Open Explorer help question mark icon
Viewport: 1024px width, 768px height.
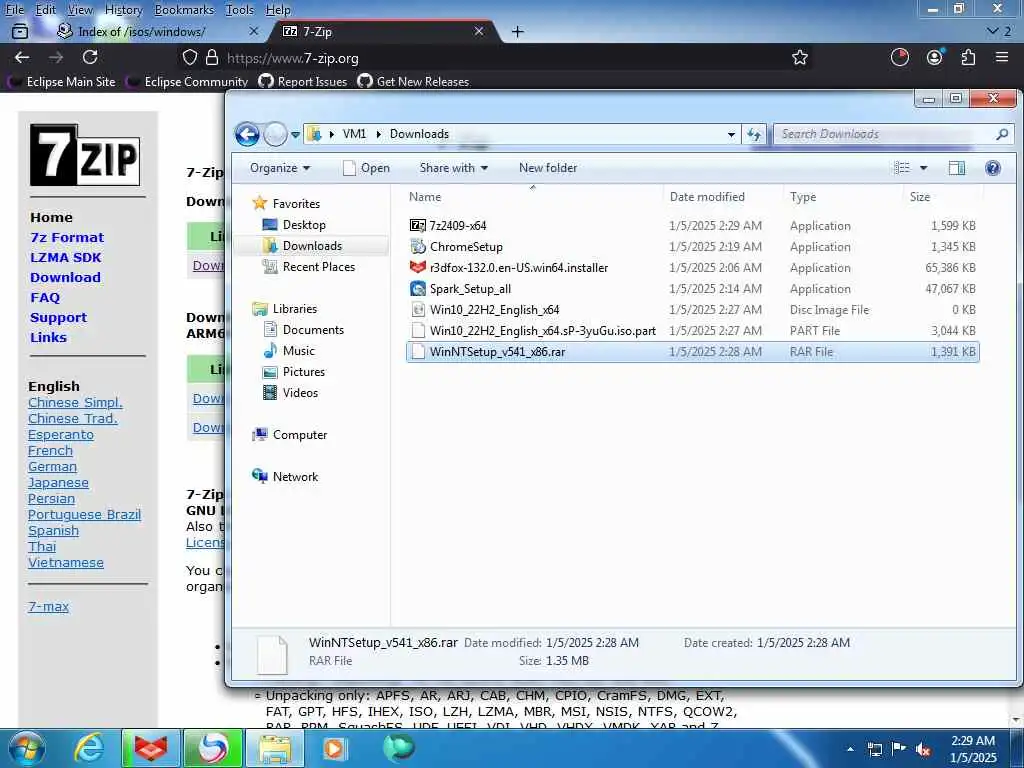pyautogui.click(x=993, y=168)
